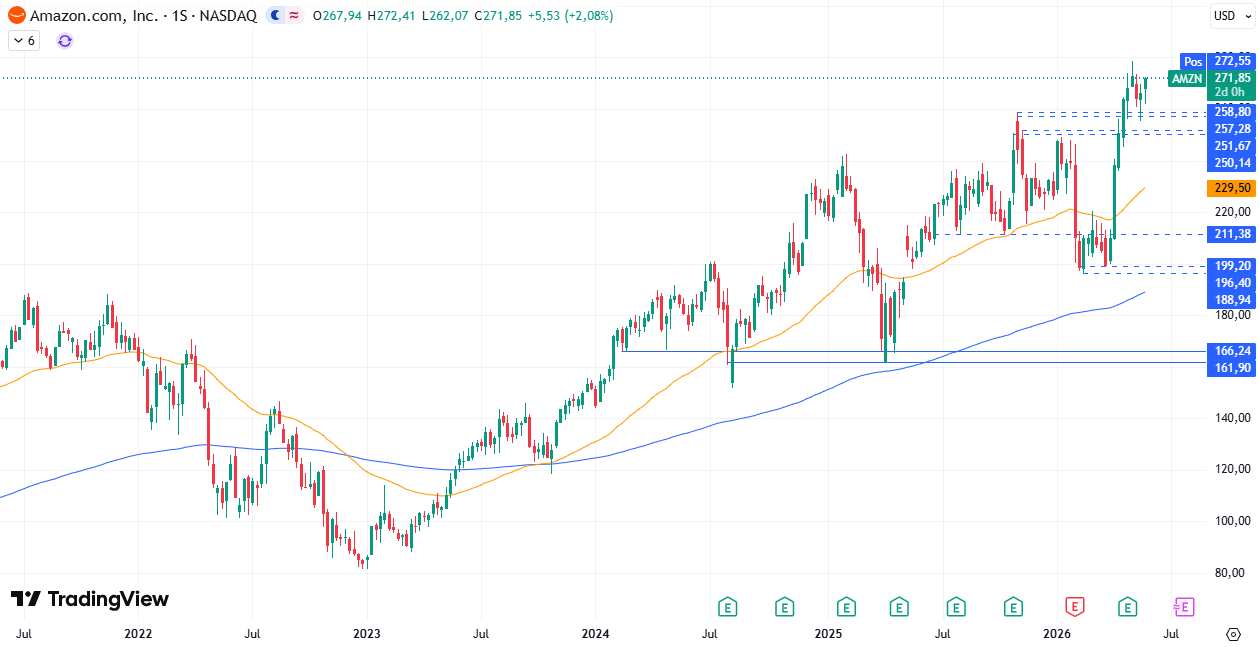Expand the collapsed indicators legend showing 6
This screenshot has width=1259, height=647.
[x=24, y=40]
